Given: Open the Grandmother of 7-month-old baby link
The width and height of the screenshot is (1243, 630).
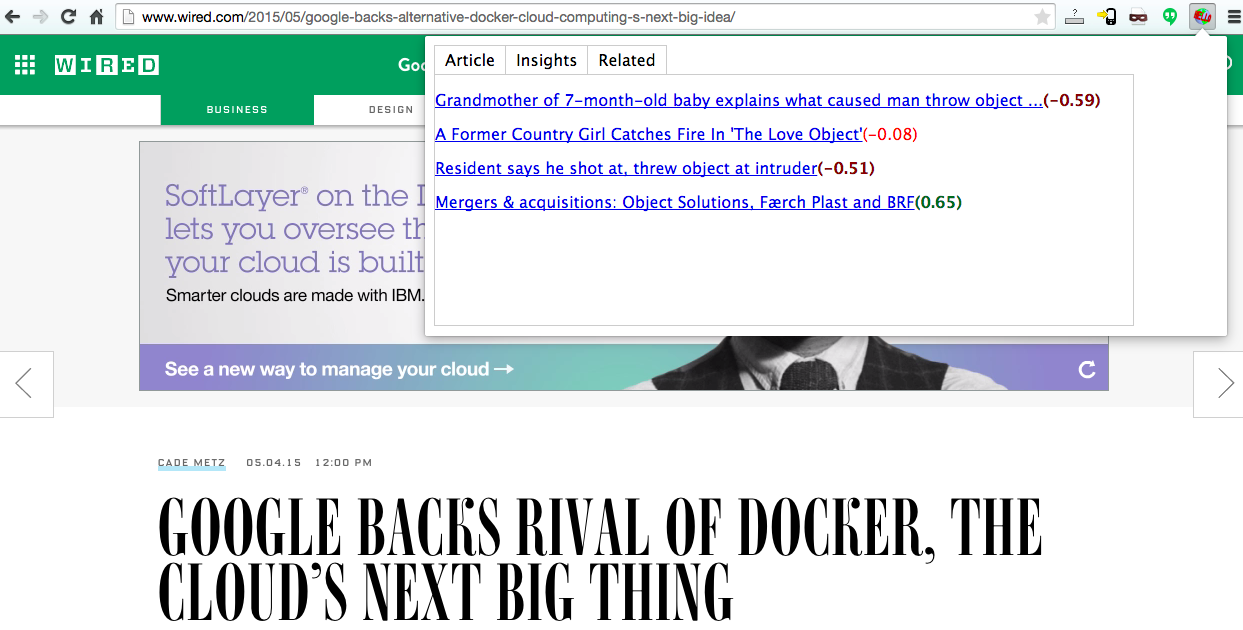Looking at the screenshot, I should pos(739,100).
